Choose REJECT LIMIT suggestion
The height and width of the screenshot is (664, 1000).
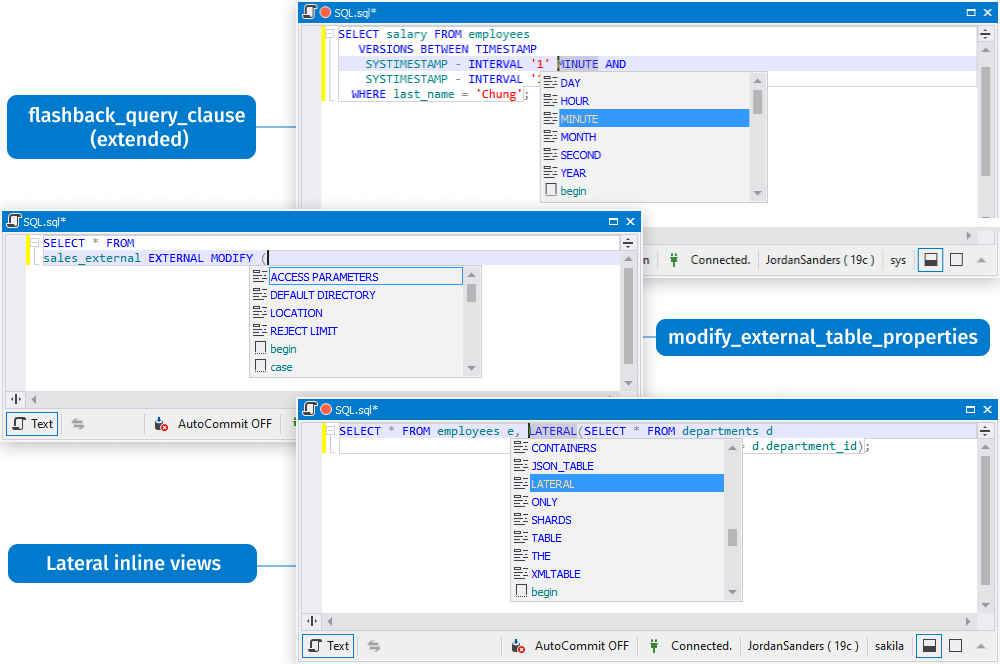[x=357, y=330]
